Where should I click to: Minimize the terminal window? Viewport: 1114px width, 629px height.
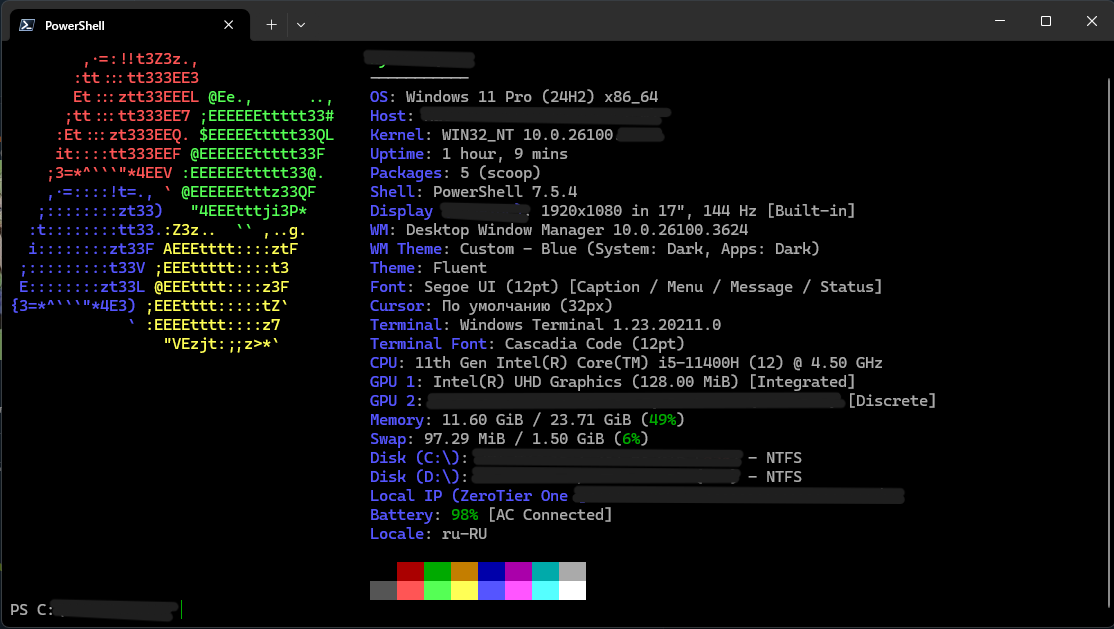[x=998, y=21]
